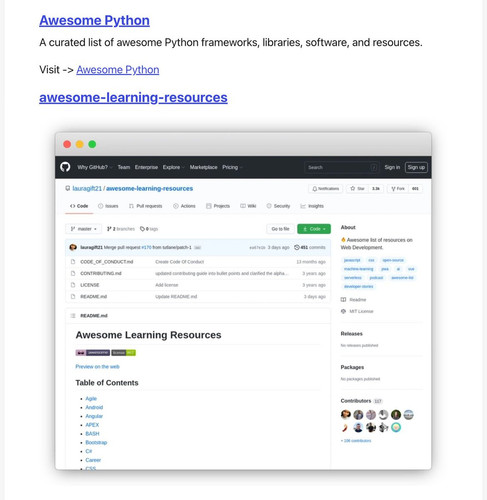This screenshot has height=500, width=487.
Task: Switch to the Code tab
Action: (x=79, y=206)
